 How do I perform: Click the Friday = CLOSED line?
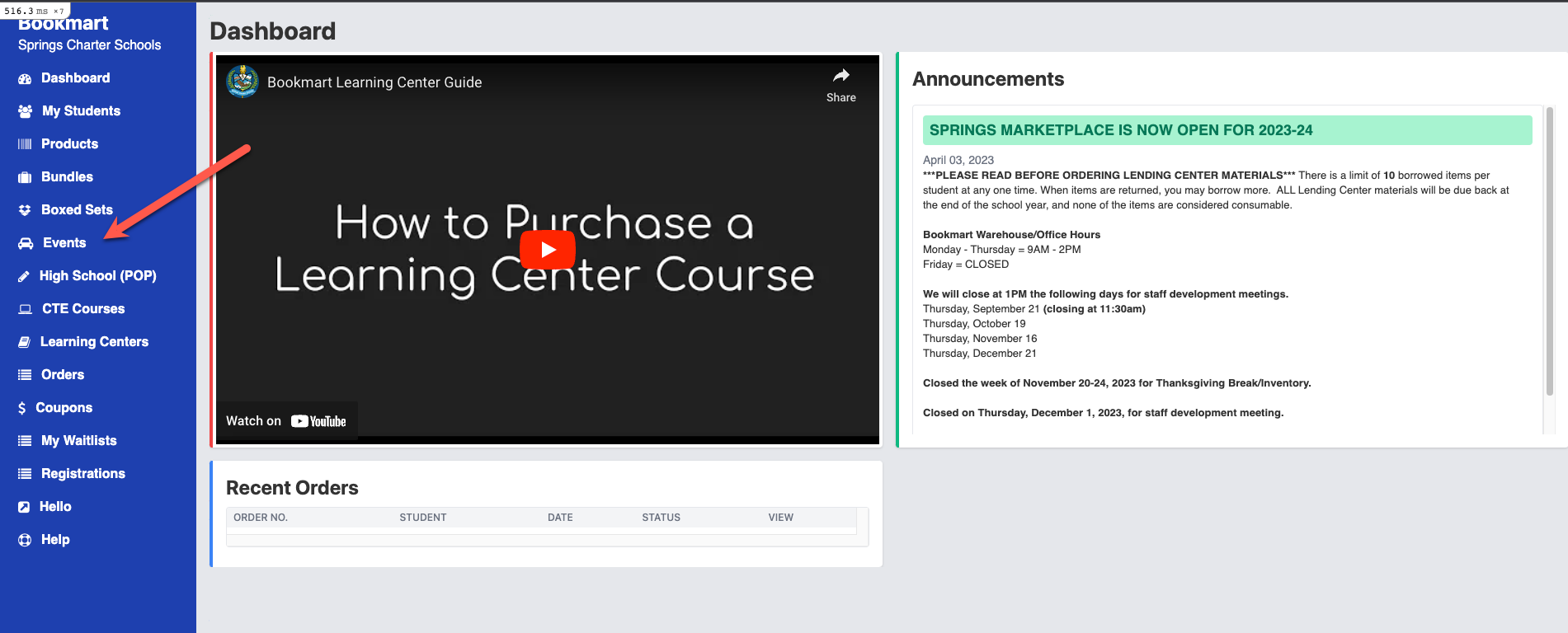tap(966, 265)
